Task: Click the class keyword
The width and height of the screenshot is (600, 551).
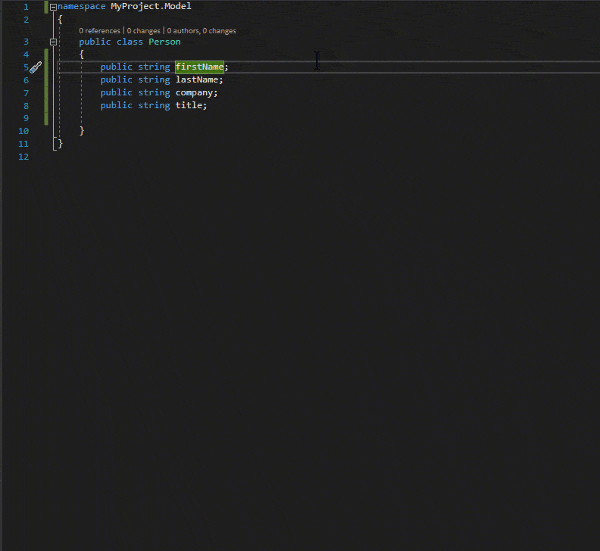Action: 130,42
